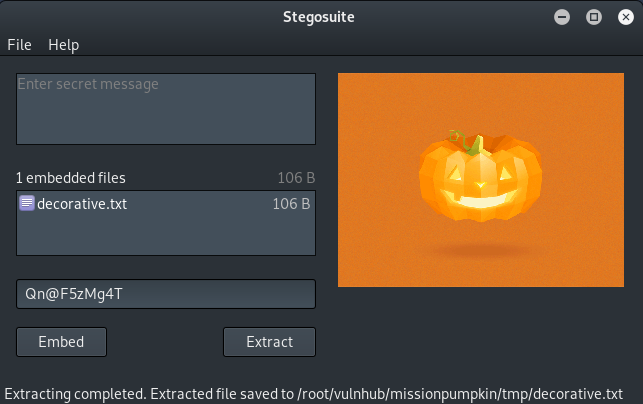Click the password field containing Qn@F5zMg4T
643x404 pixels.
166,294
